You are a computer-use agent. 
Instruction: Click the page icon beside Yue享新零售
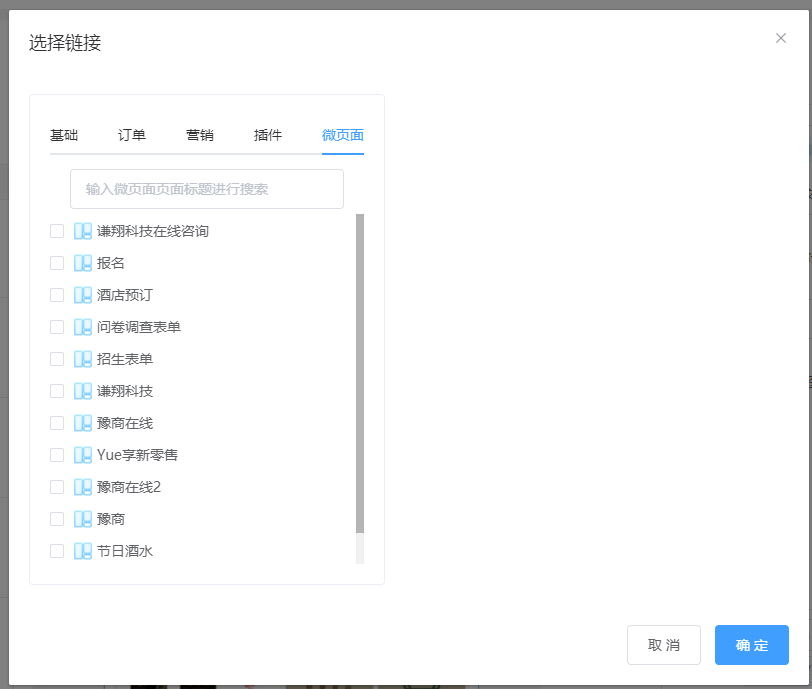[x=83, y=455]
